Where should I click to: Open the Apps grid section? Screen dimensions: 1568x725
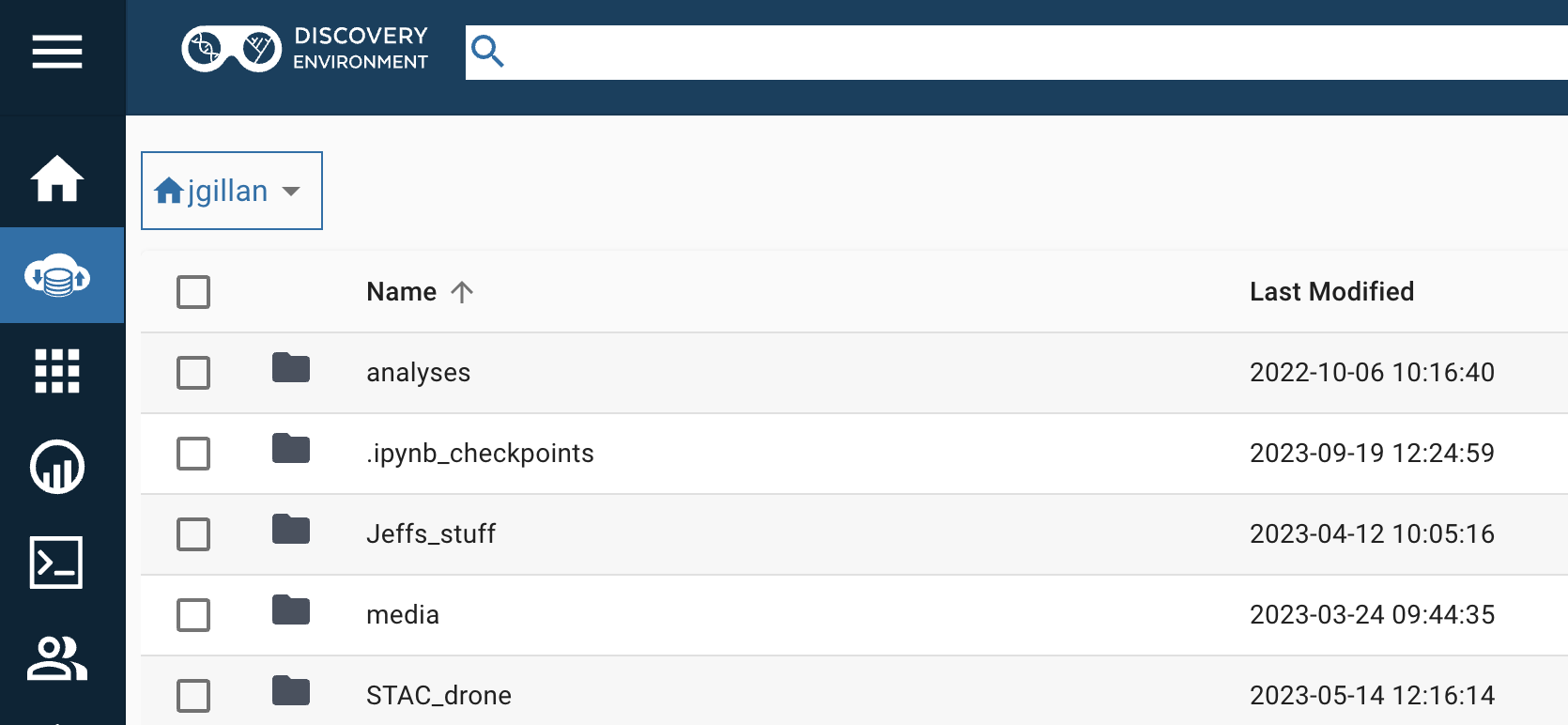click(x=57, y=371)
